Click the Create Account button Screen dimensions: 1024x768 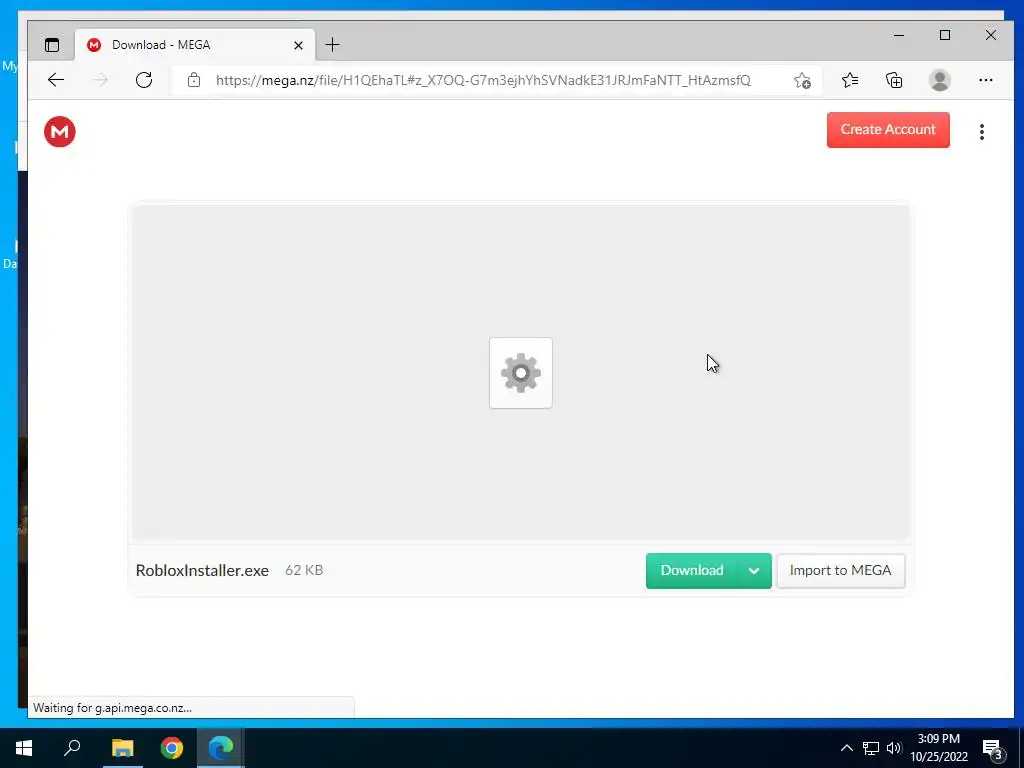pos(888,130)
